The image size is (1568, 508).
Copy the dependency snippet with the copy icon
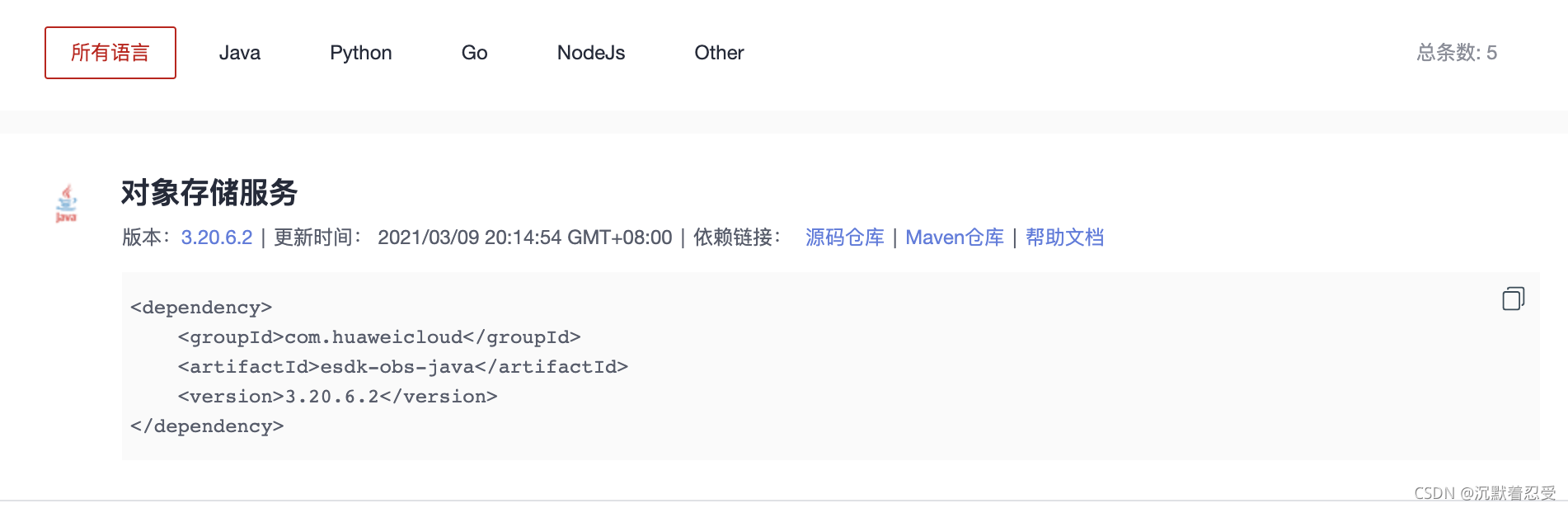(1513, 299)
